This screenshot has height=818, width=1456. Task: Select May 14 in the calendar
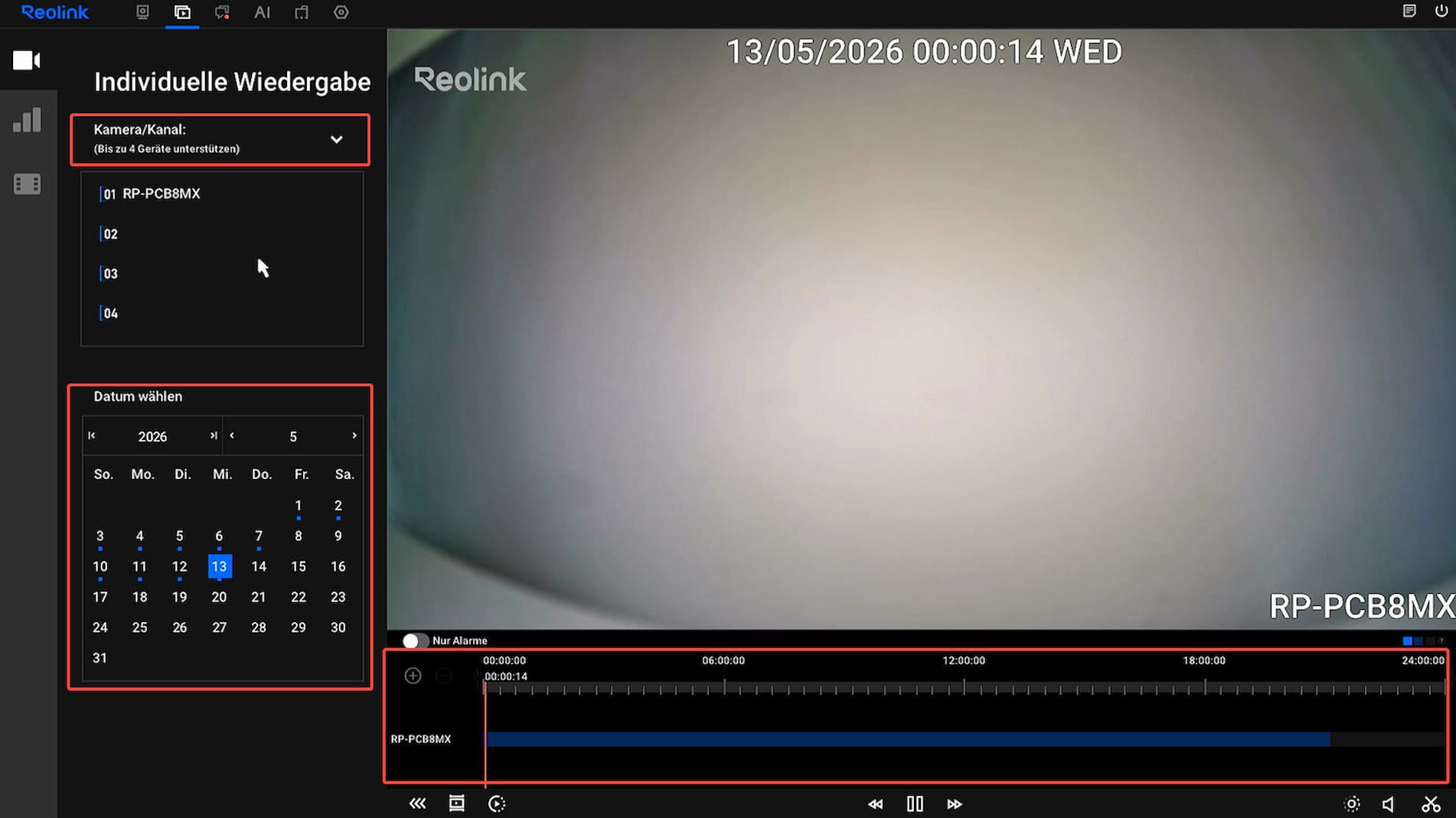(259, 567)
